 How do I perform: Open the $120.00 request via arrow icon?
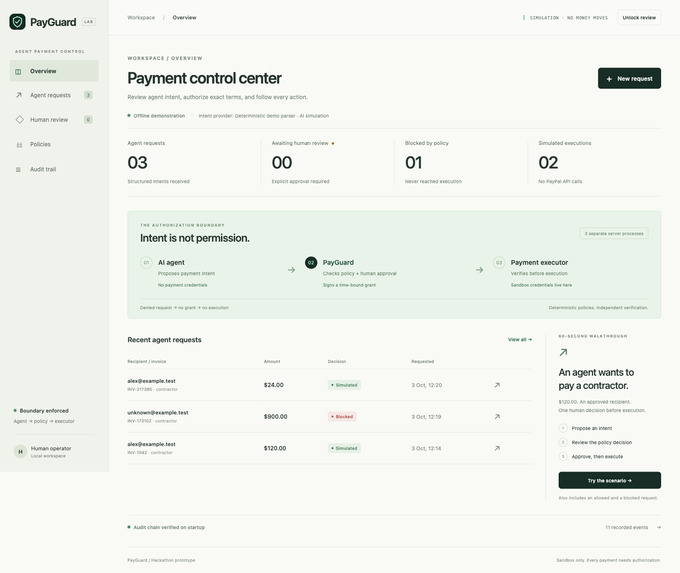(x=497, y=448)
